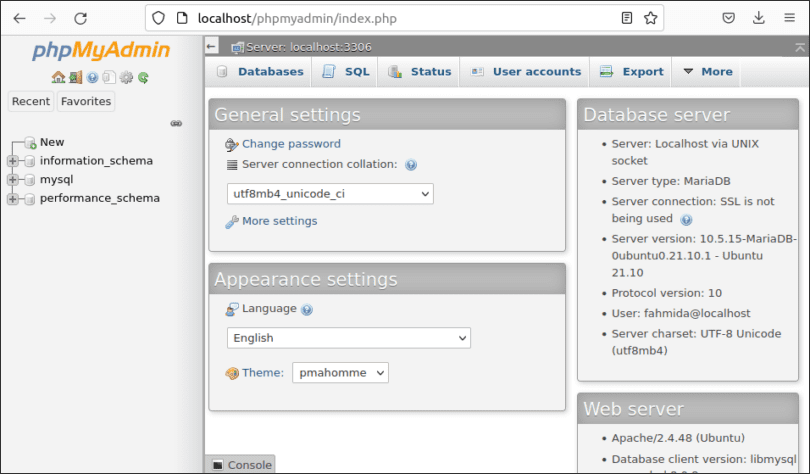
Task: Click help icon beside Server connection collation
Action: coord(411,165)
